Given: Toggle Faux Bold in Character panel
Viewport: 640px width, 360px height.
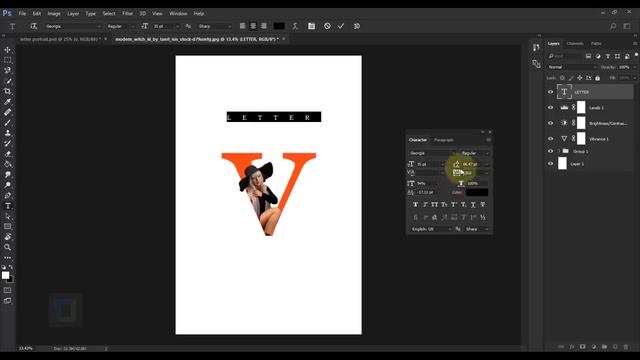Looking at the screenshot, I should click(x=416, y=204).
